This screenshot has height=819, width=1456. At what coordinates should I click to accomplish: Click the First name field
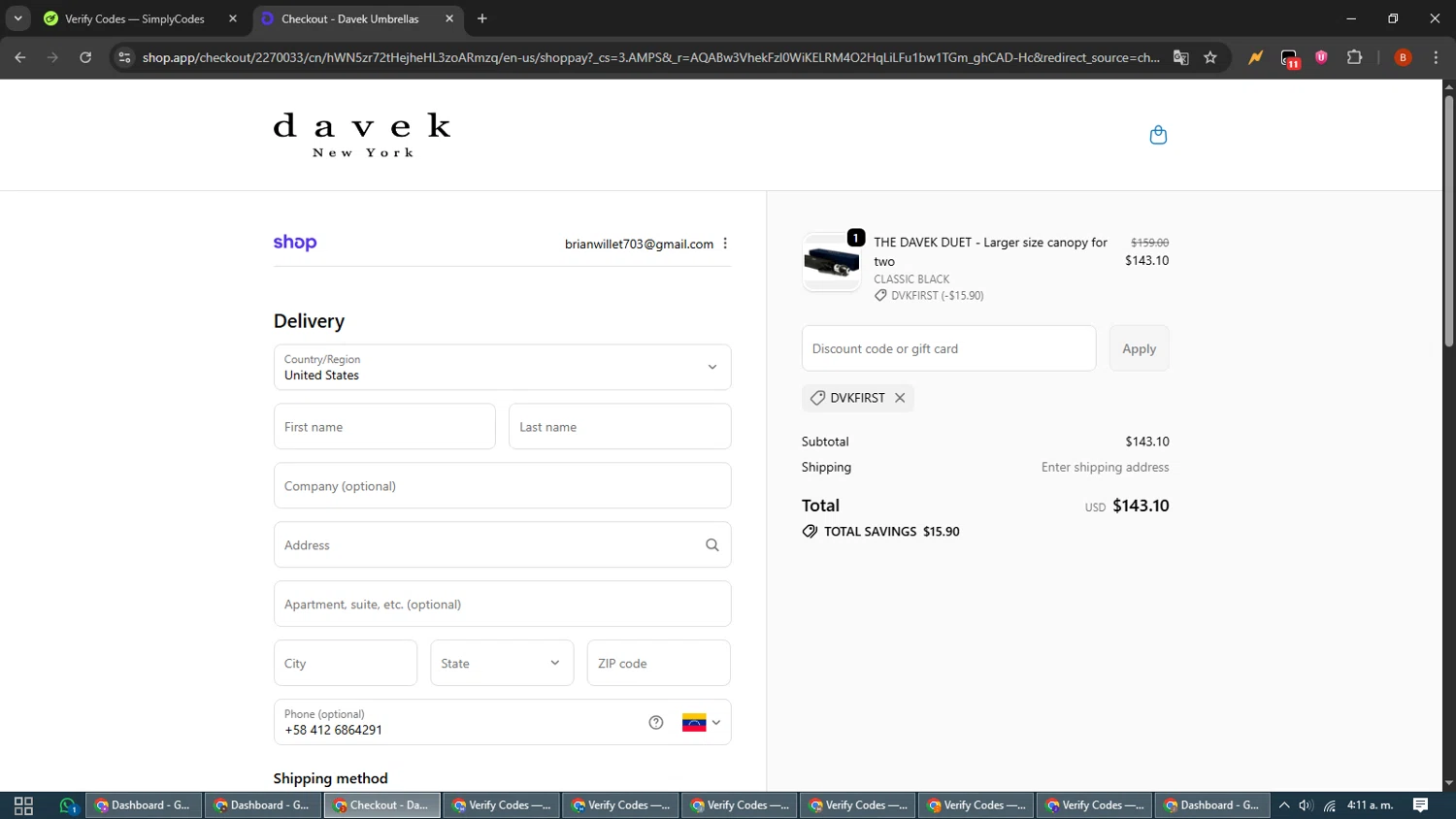(384, 426)
